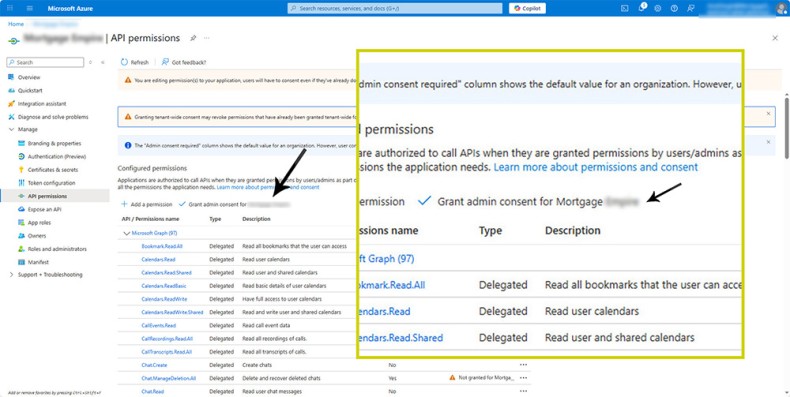The width and height of the screenshot is (790, 397).
Task: Close the API permissions blade
Action: [x=775, y=38]
